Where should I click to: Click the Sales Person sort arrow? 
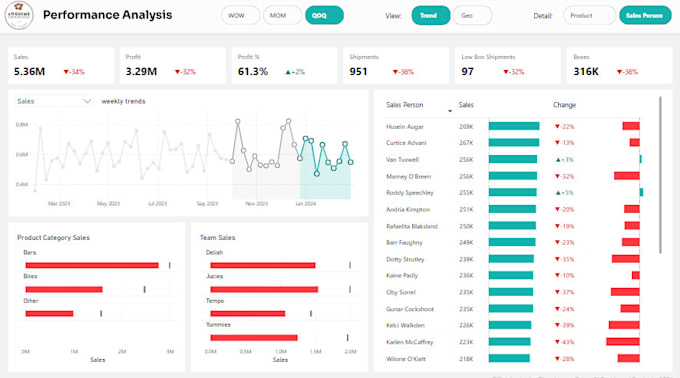(x=450, y=111)
